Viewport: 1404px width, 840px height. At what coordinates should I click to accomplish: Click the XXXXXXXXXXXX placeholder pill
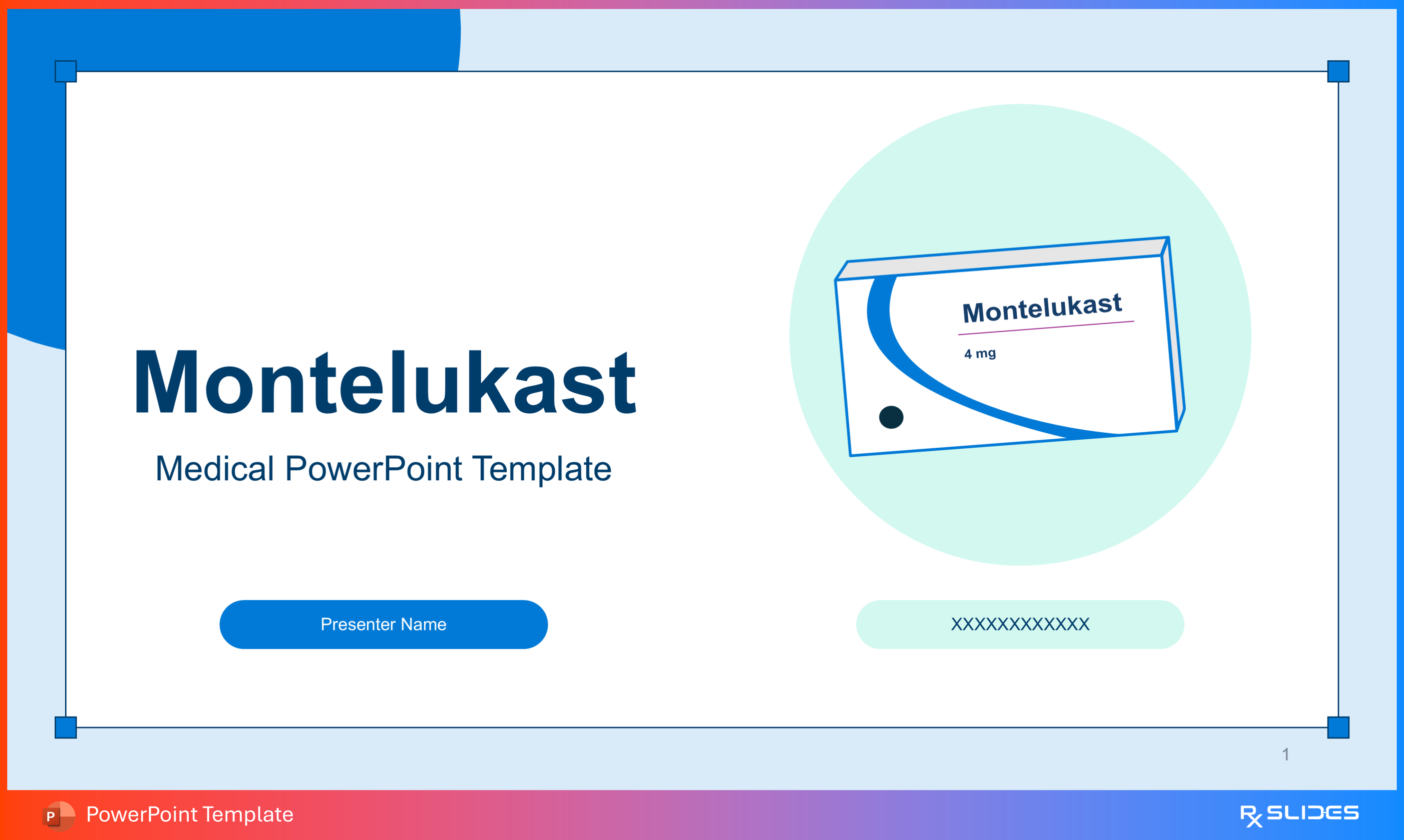click(x=1020, y=624)
